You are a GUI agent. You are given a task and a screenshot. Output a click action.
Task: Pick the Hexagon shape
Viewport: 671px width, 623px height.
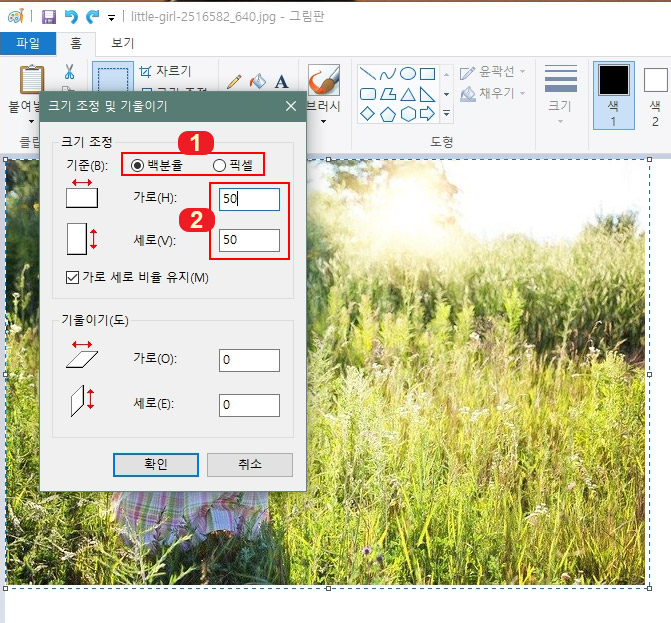click(x=408, y=114)
